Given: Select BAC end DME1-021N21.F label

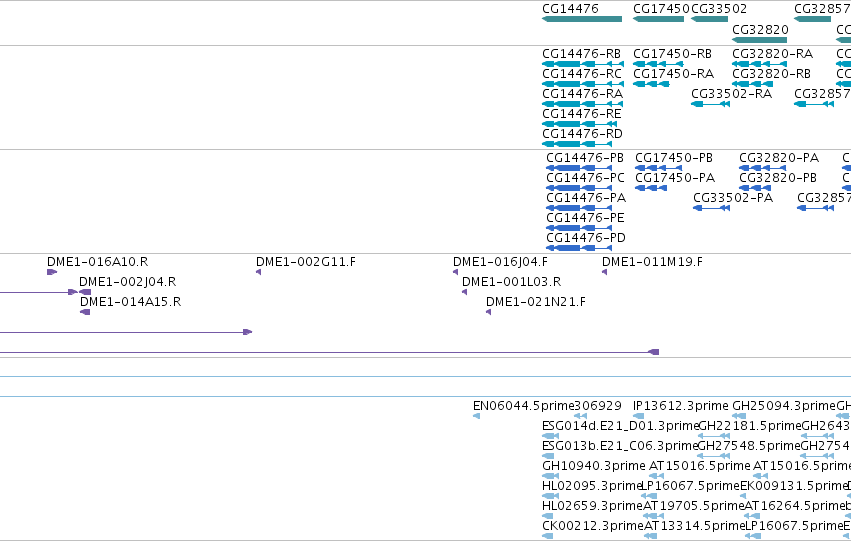Looking at the screenshot, I should (536, 302).
